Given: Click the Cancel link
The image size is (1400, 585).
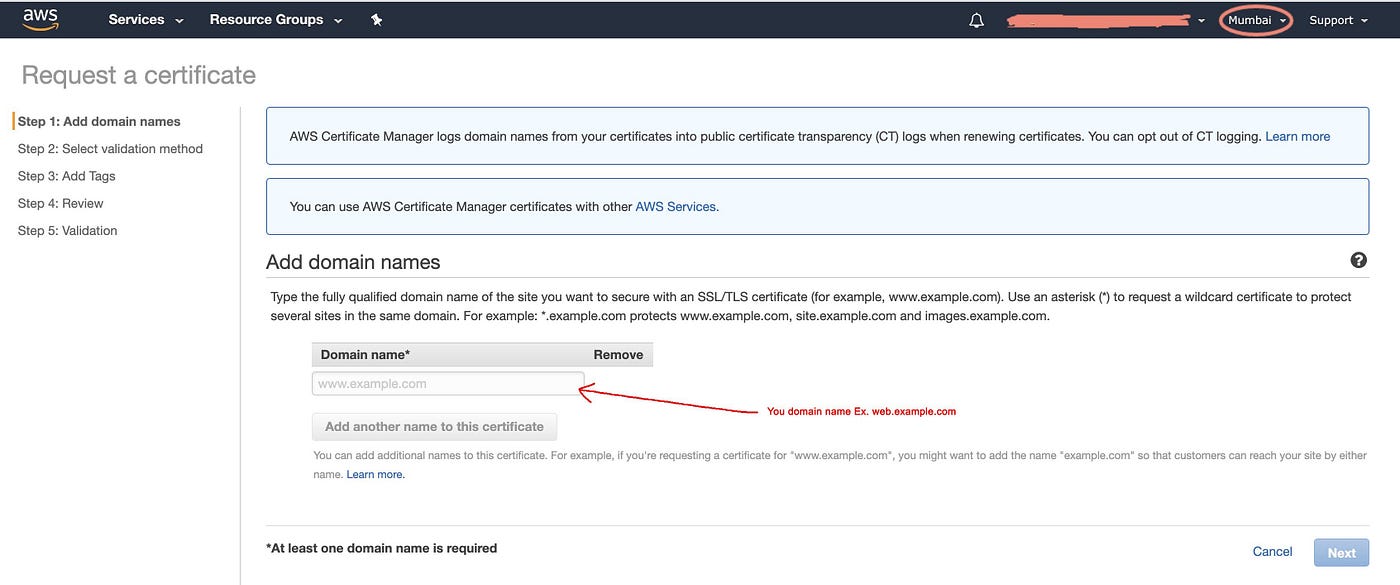Looking at the screenshot, I should point(1272,552).
